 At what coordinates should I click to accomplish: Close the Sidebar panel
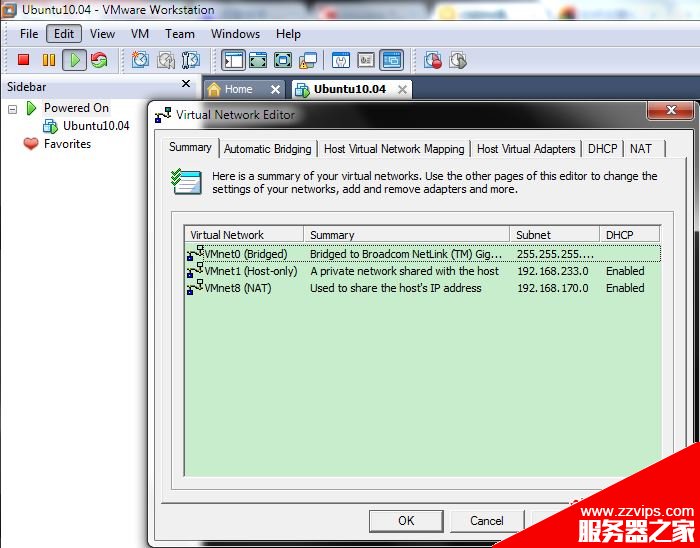[186, 84]
